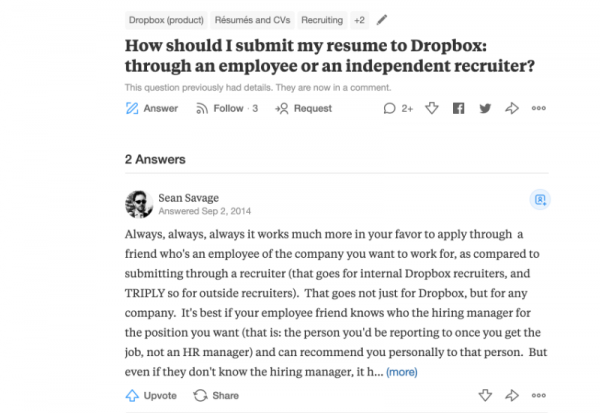Toggle Upvote on Sean Savage's answer

point(153,395)
